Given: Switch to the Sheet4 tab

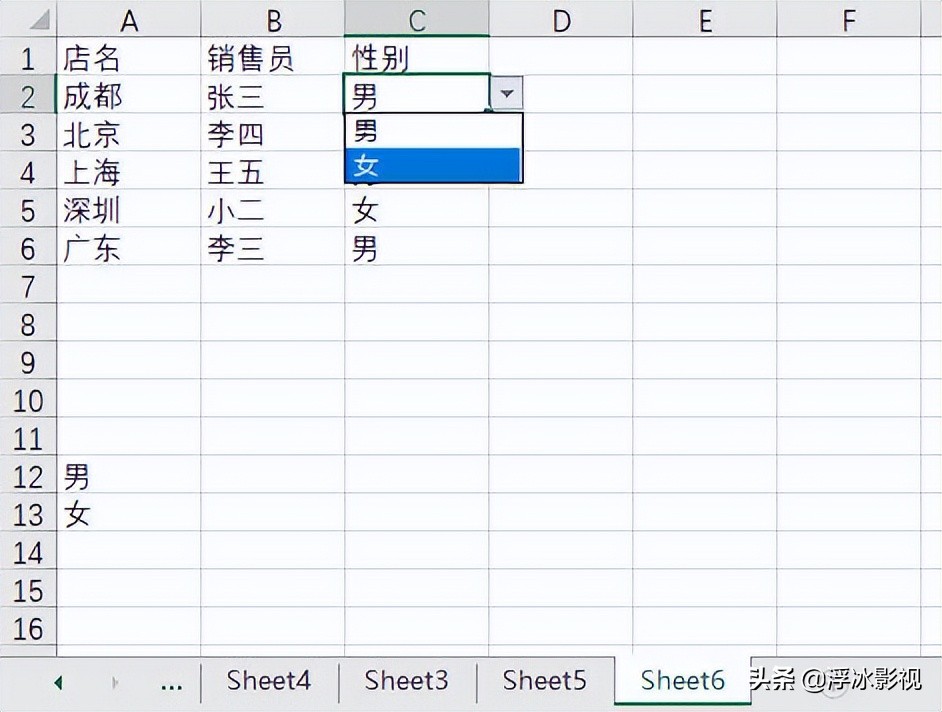Looking at the screenshot, I should pyautogui.click(x=268, y=681).
